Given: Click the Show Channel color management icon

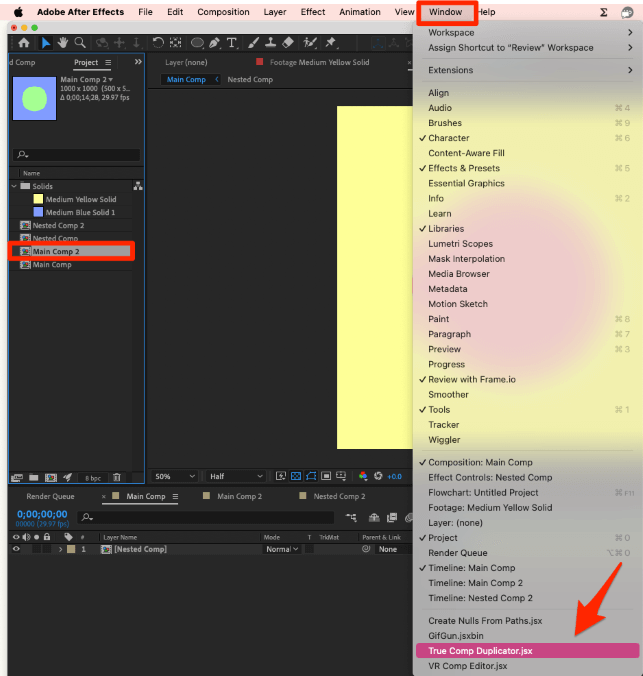Looking at the screenshot, I should click(363, 476).
